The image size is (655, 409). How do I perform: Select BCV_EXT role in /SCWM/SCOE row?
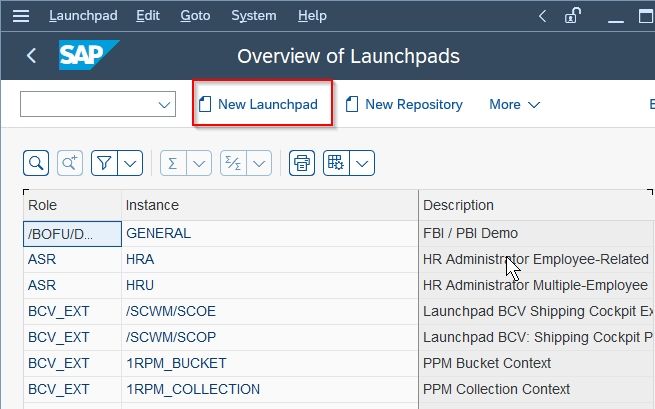[72, 311]
